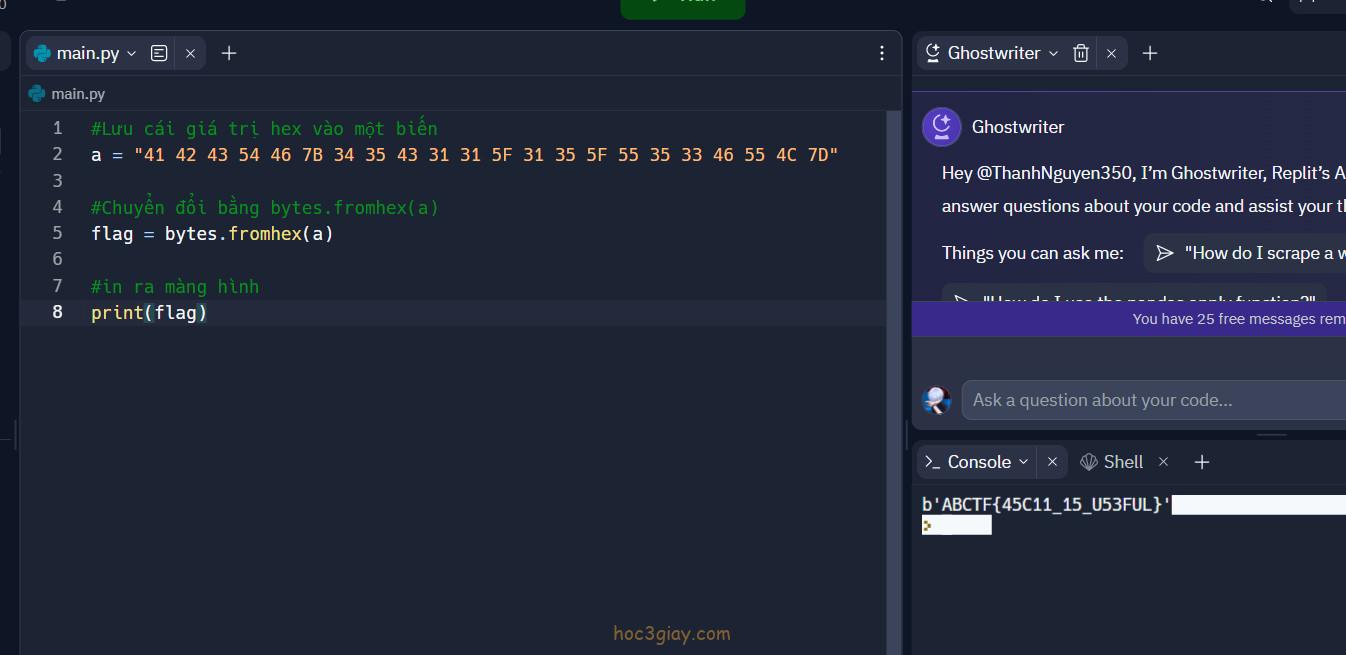Close the Ghostwriter tab
This screenshot has height=655, width=1346.
(1111, 53)
